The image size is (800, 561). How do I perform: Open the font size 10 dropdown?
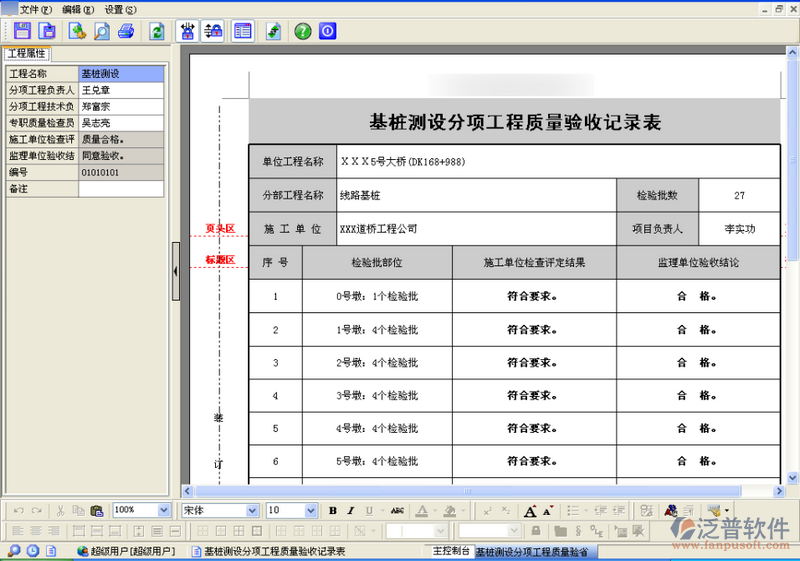(x=310, y=510)
